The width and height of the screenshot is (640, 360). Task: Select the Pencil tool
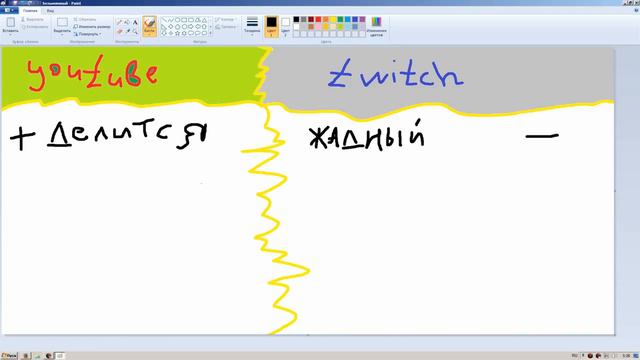point(119,22)
